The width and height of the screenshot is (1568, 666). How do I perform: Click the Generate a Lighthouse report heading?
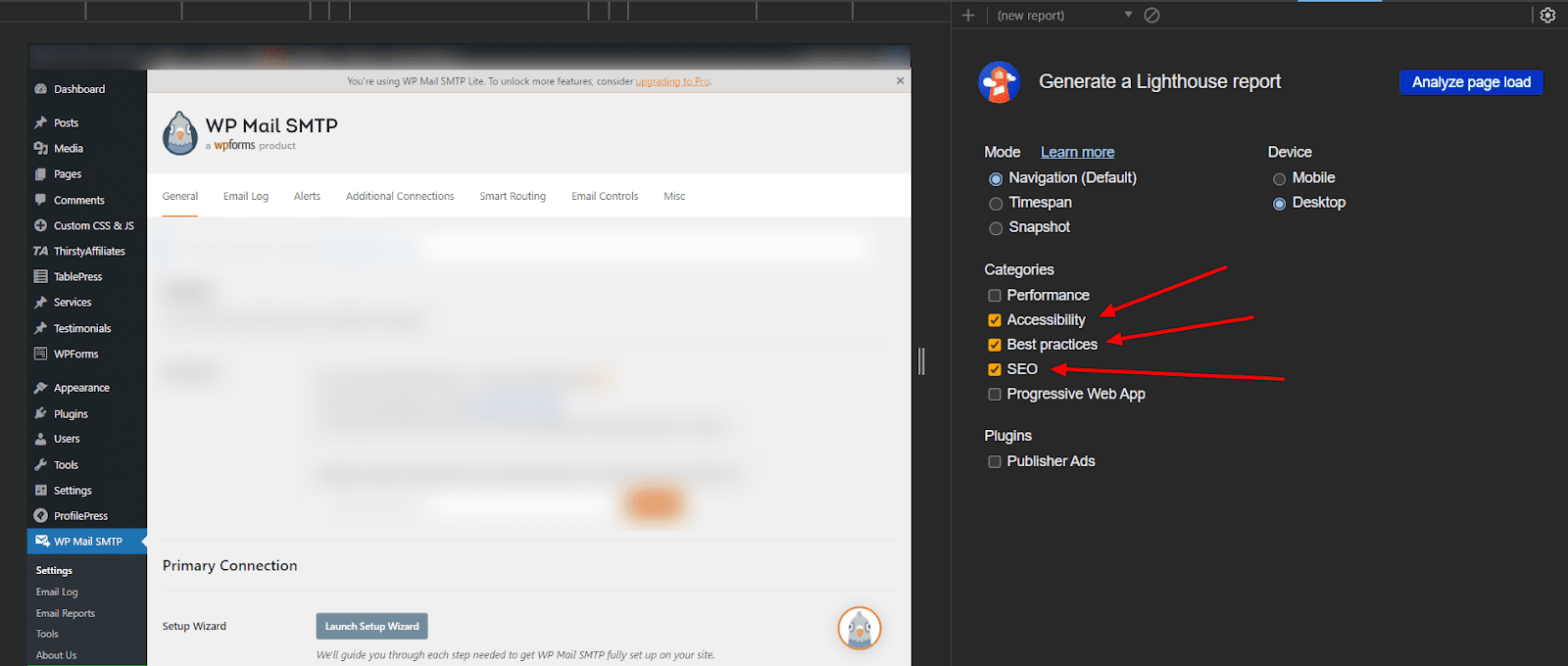coord(1159,82)
